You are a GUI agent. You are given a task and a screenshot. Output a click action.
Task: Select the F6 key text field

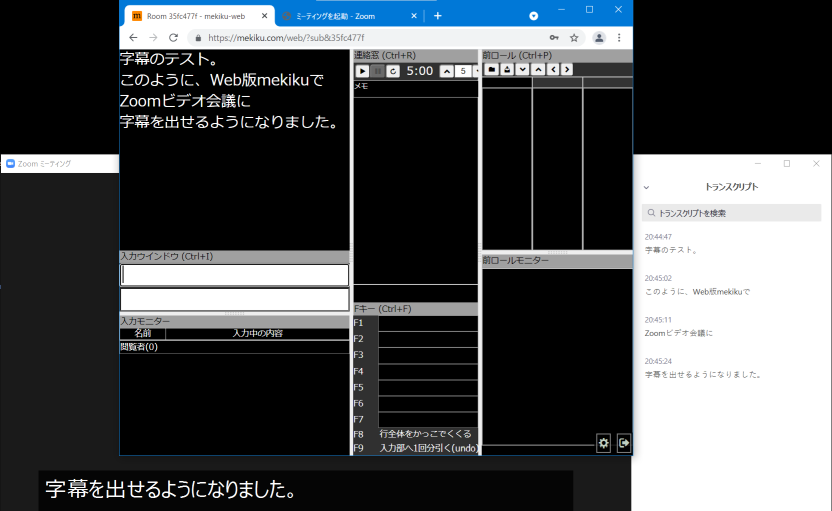click(x=428, y=403)
